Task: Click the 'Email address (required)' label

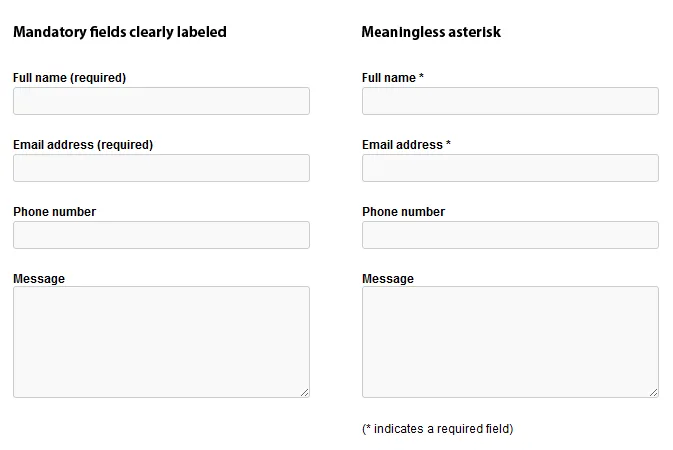Action: pyautogui.click(x=83, y=145)
